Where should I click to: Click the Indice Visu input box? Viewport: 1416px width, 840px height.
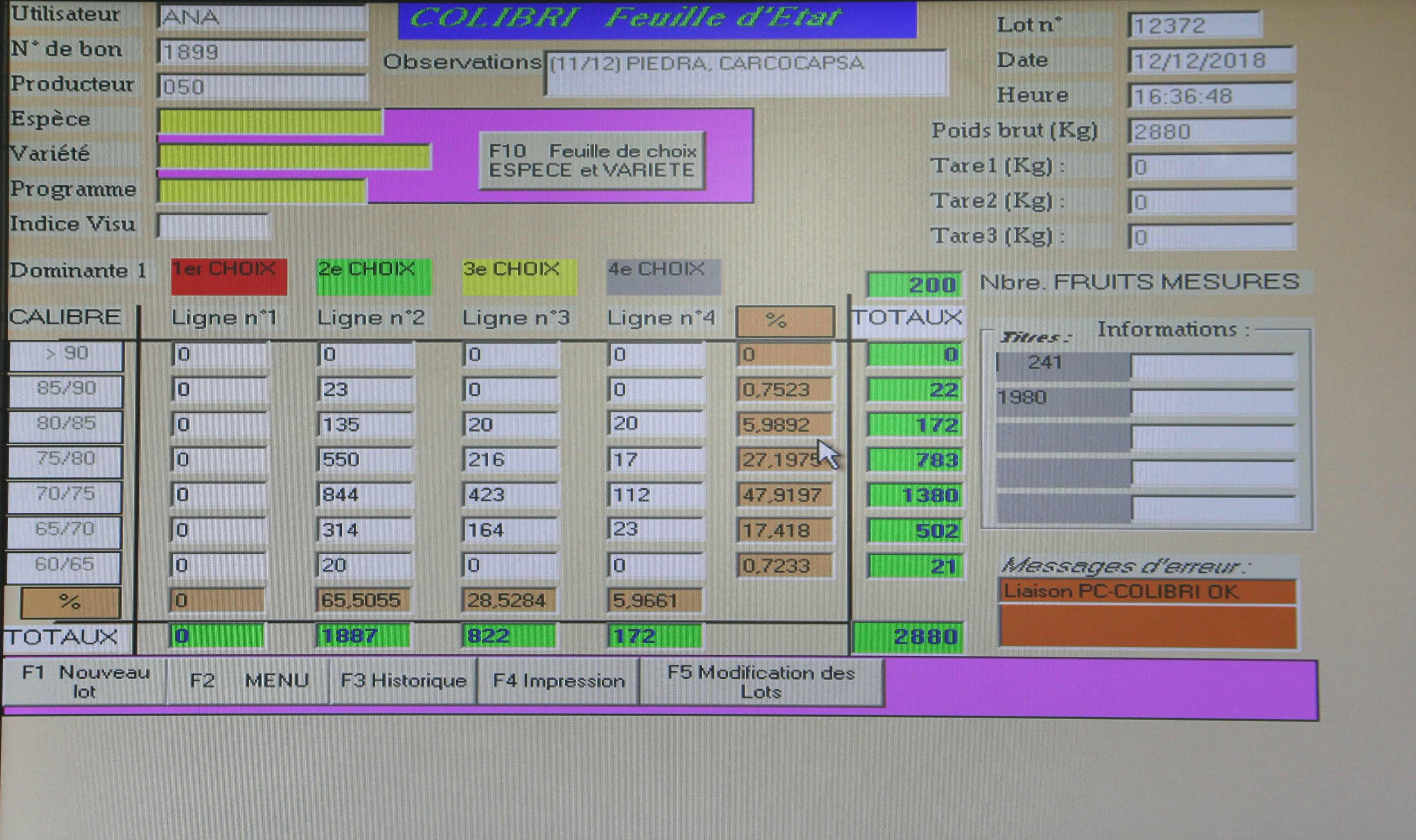pos(213,226)
